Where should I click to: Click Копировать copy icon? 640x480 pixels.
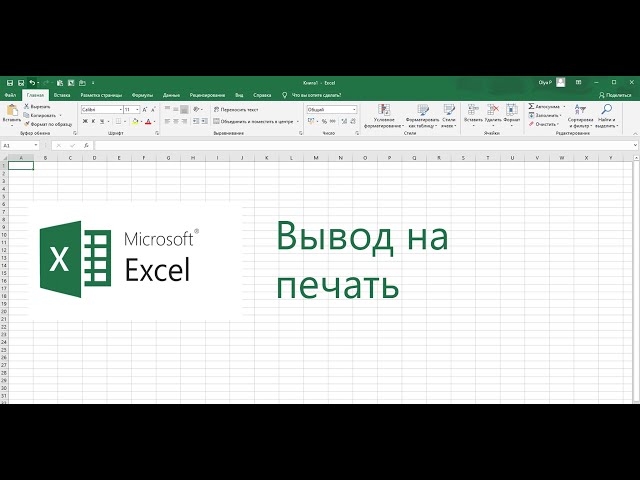click(27, 115)
